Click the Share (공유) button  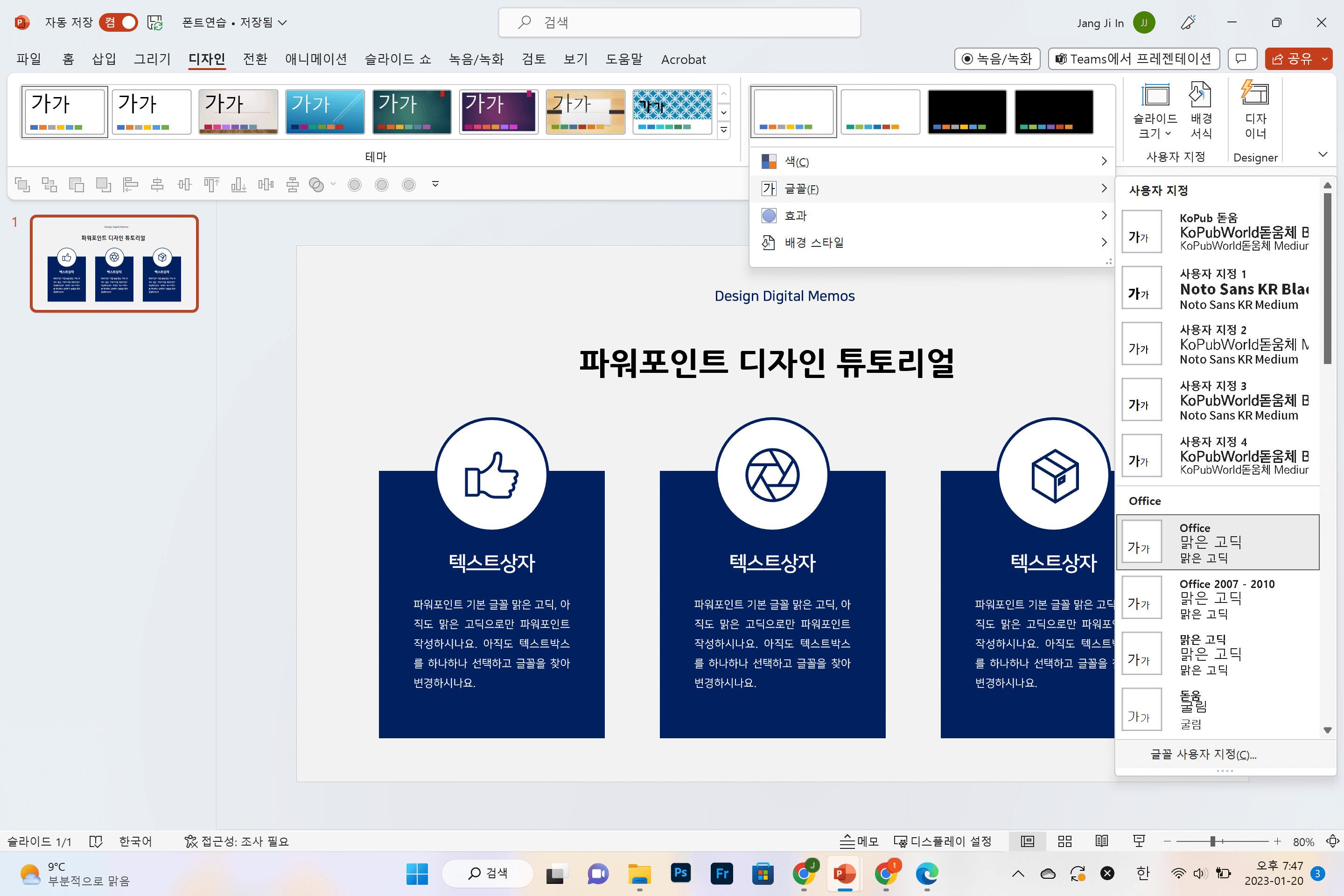click(1292, 59)
